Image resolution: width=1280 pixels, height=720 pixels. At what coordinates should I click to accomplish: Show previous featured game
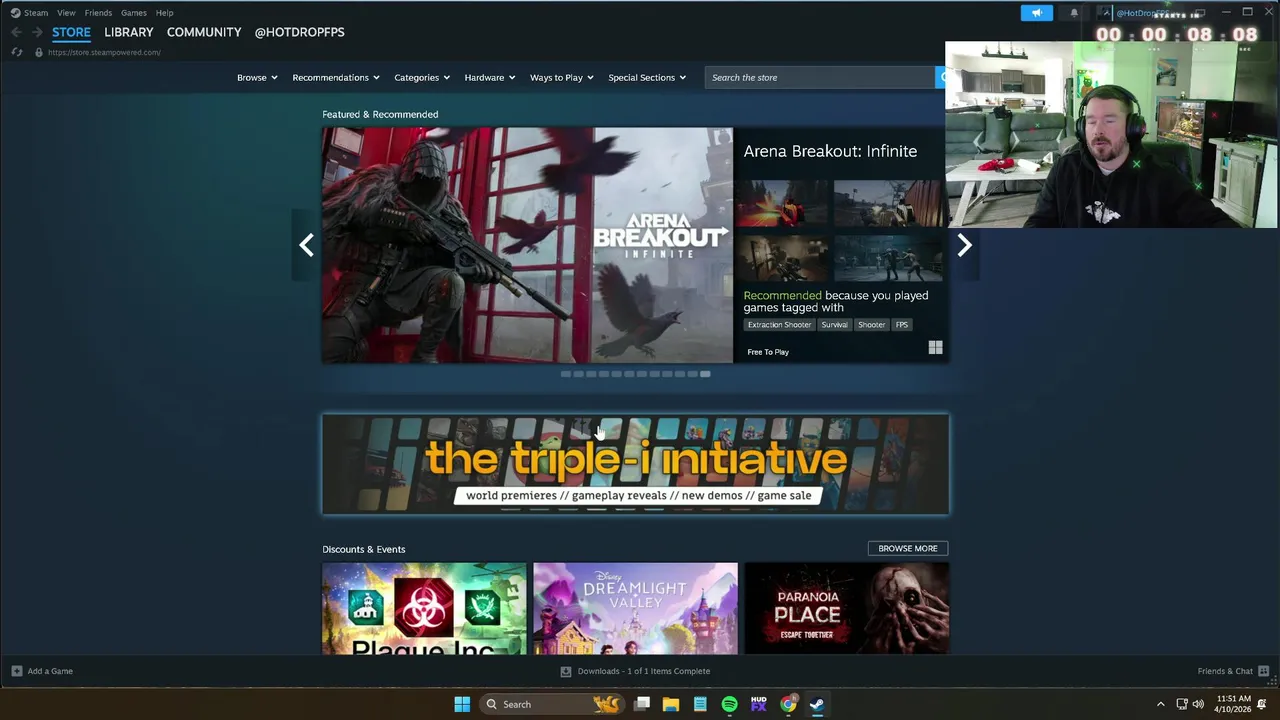click(306, 245)
